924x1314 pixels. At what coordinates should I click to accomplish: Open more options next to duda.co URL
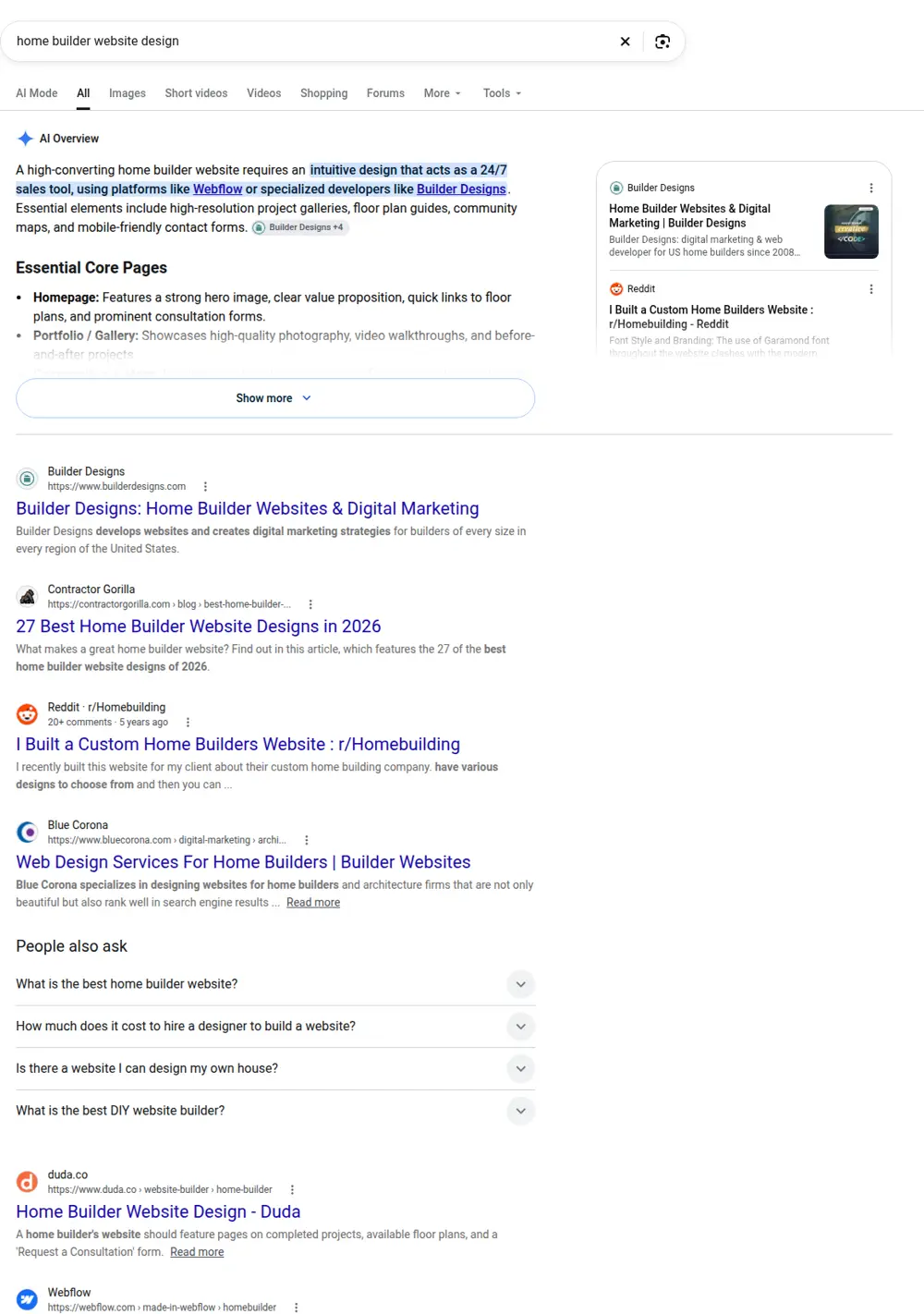(x=292, y=1190)
